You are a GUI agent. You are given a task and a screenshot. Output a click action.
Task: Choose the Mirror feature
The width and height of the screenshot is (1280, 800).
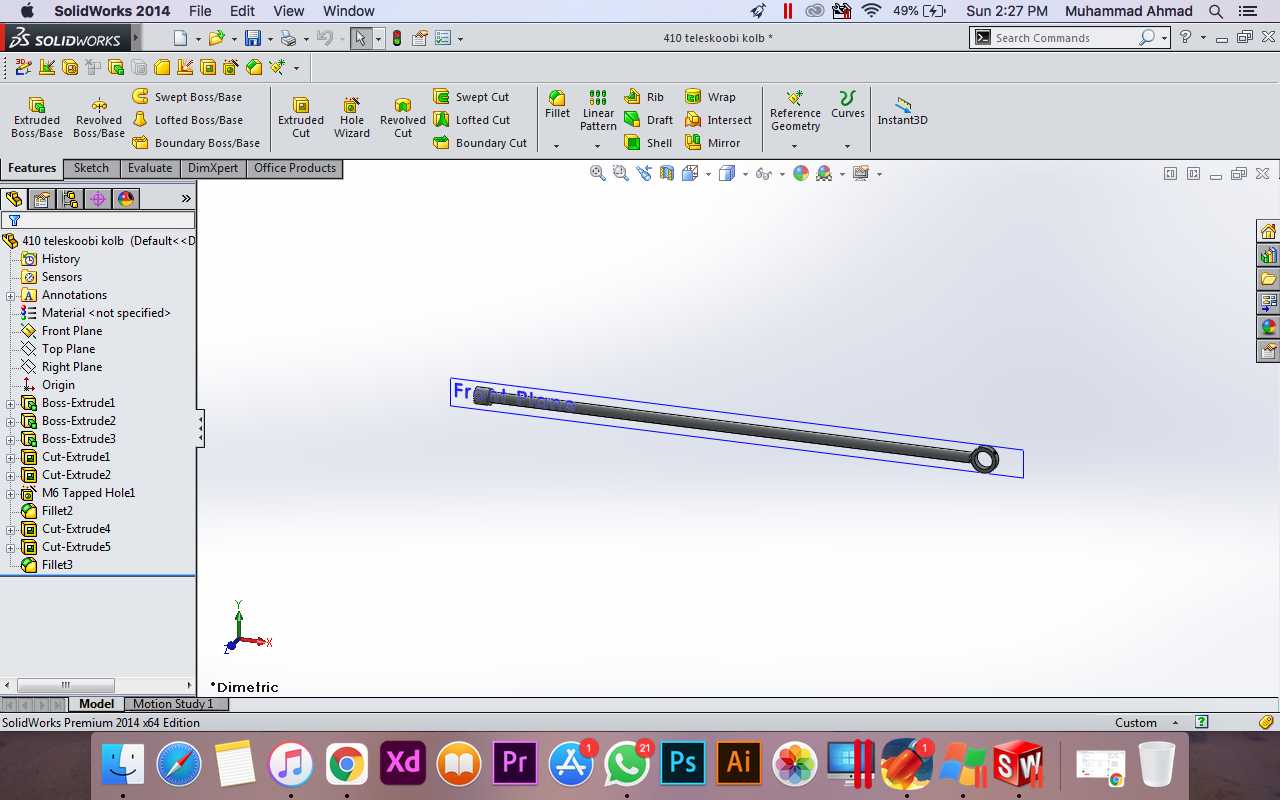pos(712,143)
